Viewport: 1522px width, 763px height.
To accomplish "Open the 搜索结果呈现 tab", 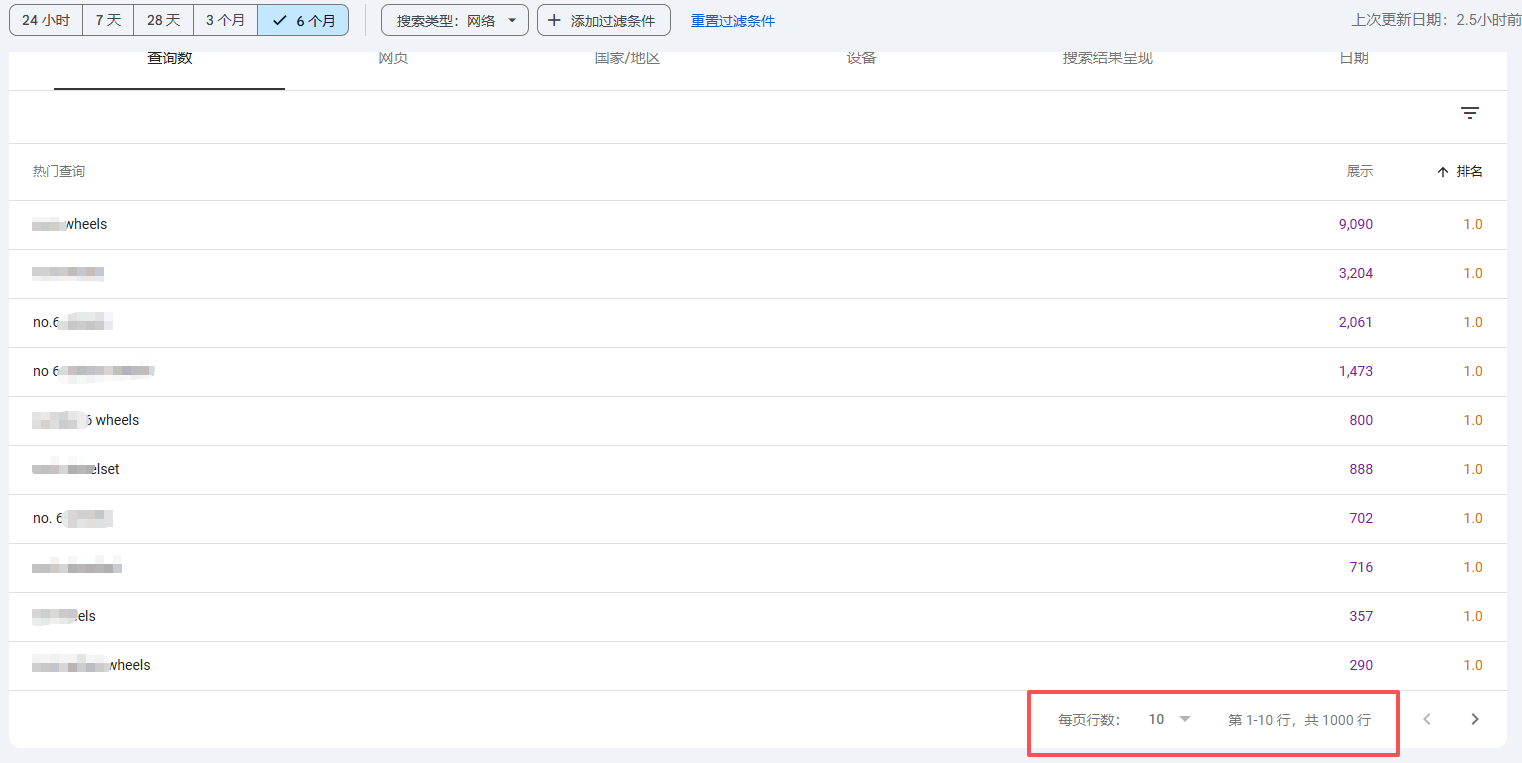I will (1107, 59).
